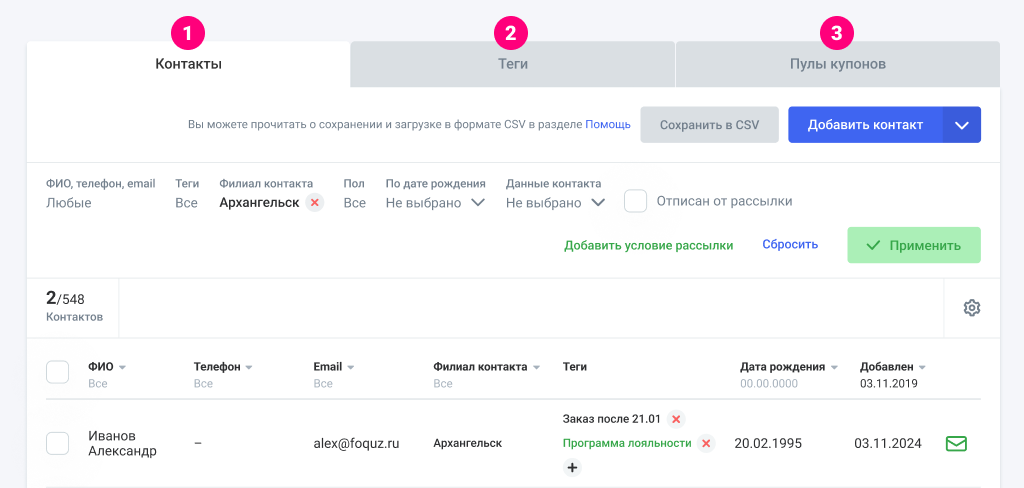
Task: Sort by Дата рождения column arrow
Action: [834, 367]
